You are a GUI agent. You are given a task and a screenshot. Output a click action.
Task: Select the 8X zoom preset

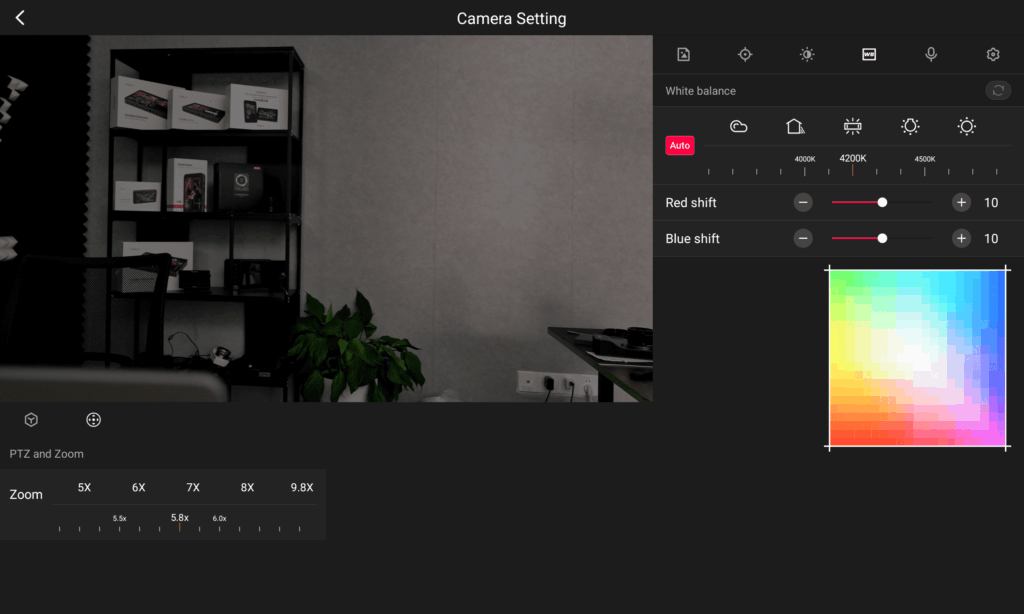click(247, 487)
